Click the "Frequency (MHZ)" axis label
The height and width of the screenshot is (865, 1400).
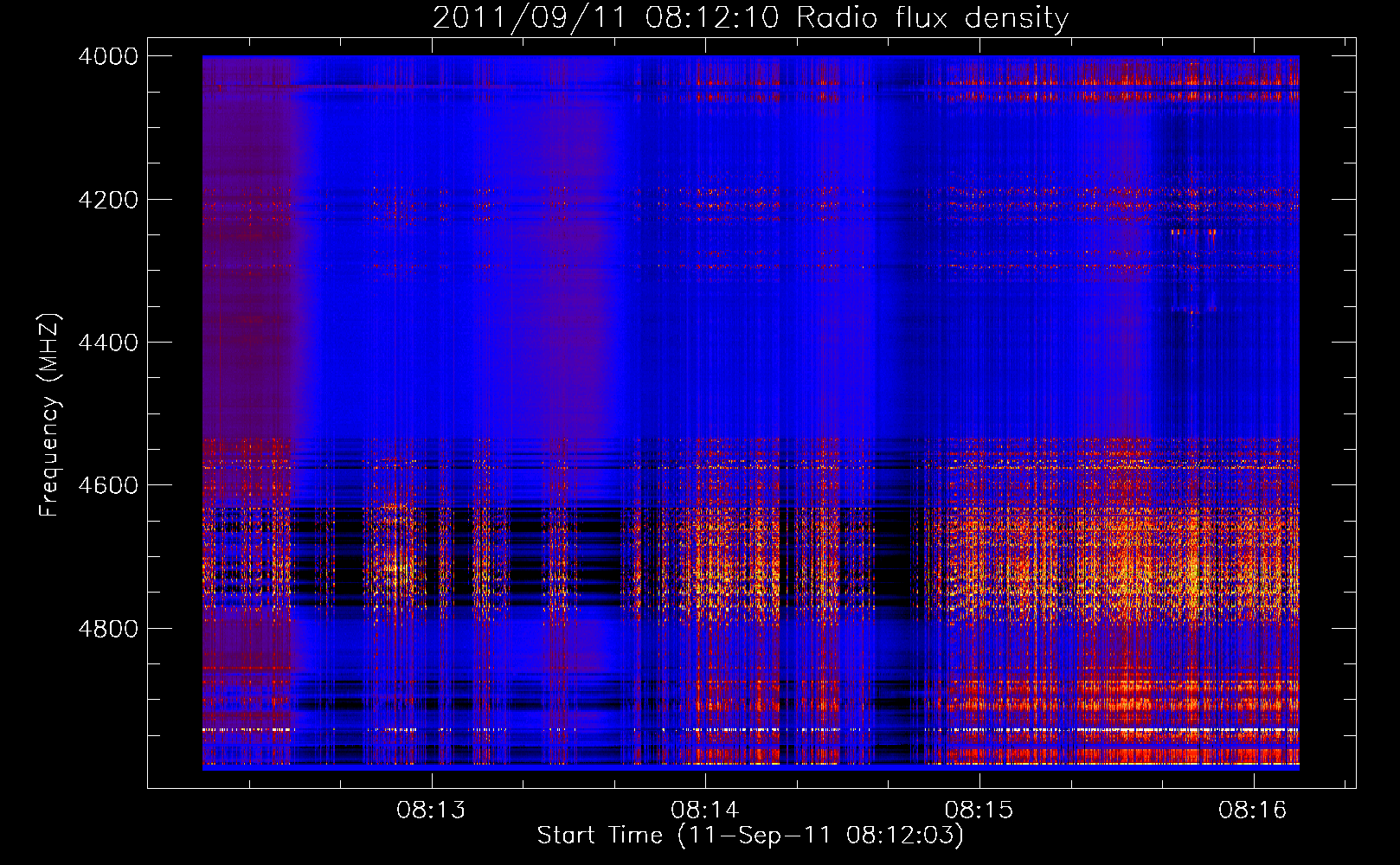tap(49, 415)
